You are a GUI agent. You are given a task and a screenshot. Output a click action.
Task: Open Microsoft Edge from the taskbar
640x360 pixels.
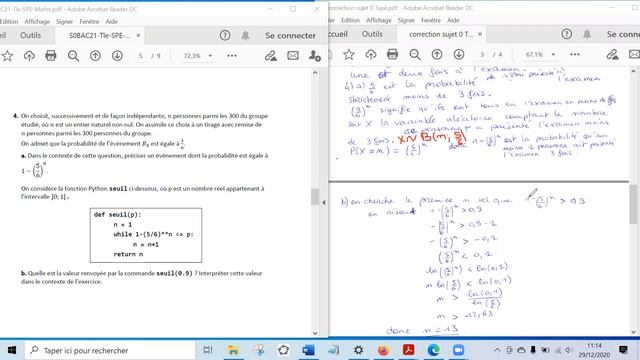pos(433,350)
